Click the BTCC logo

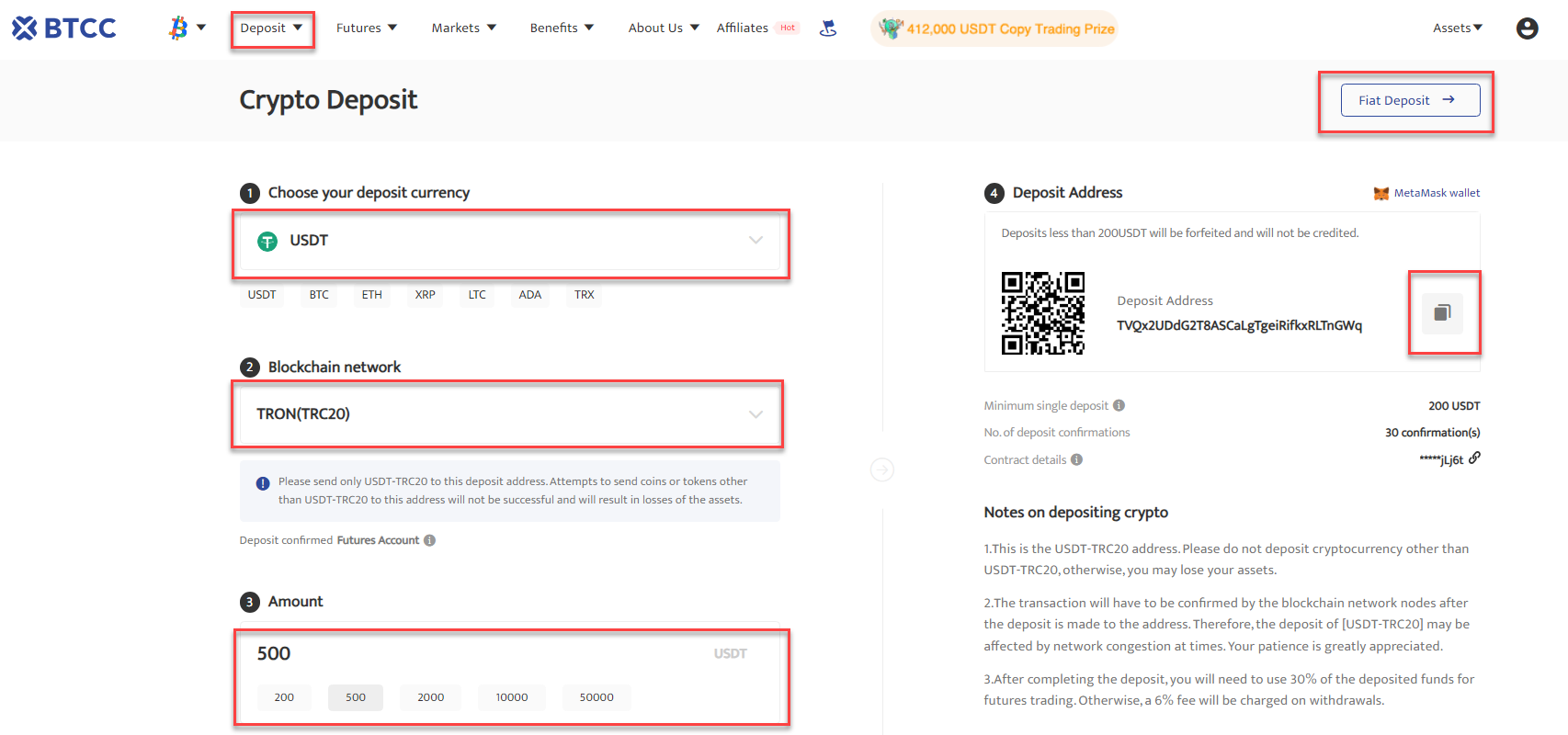tap(64, 28)
